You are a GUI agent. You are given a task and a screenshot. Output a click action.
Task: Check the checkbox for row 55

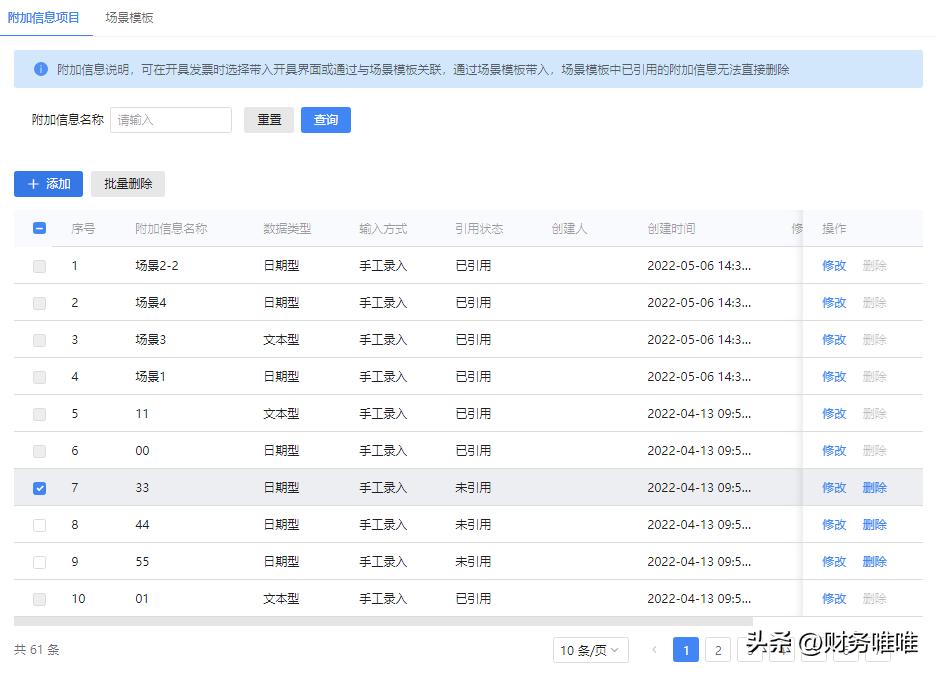point(39,562)
